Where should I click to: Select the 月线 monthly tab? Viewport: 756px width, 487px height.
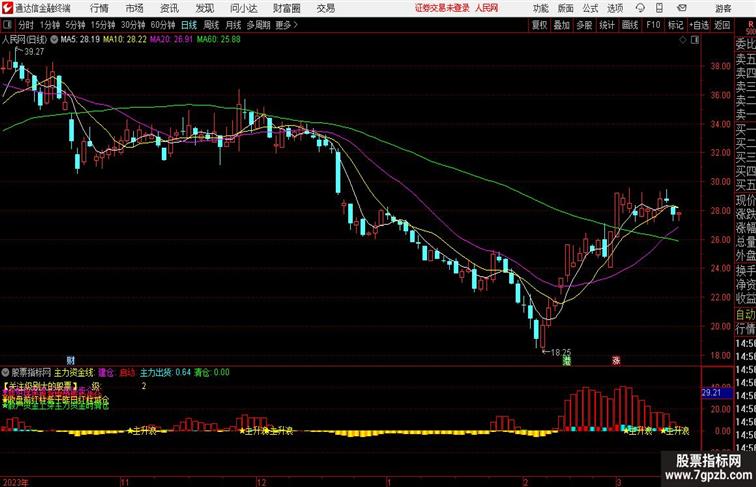click(233, 25)
